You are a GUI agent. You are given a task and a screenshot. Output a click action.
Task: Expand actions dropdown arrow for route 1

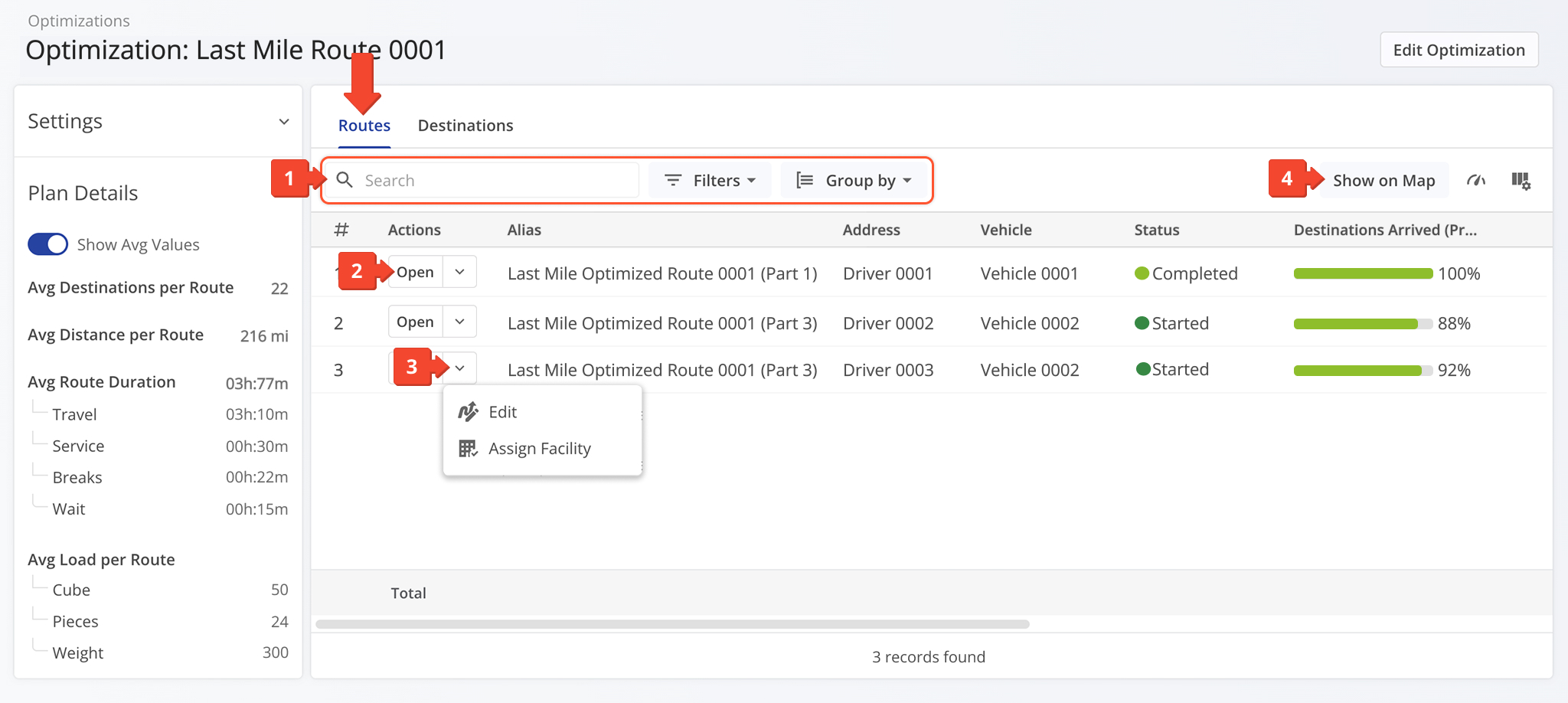[x=459, y=272]
